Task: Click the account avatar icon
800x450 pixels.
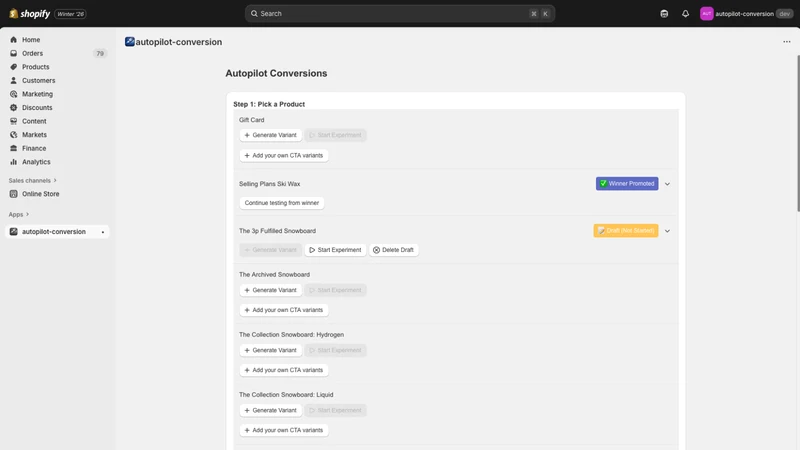Action: click(x=706, y=14)
